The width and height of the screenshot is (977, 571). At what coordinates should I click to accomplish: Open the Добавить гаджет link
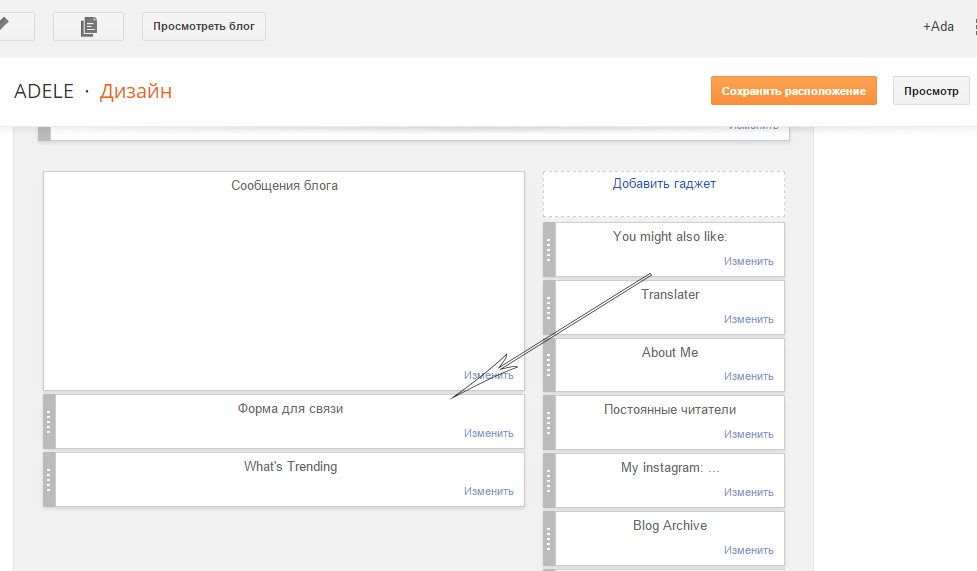pyautogui.click(x=664, y=184)
